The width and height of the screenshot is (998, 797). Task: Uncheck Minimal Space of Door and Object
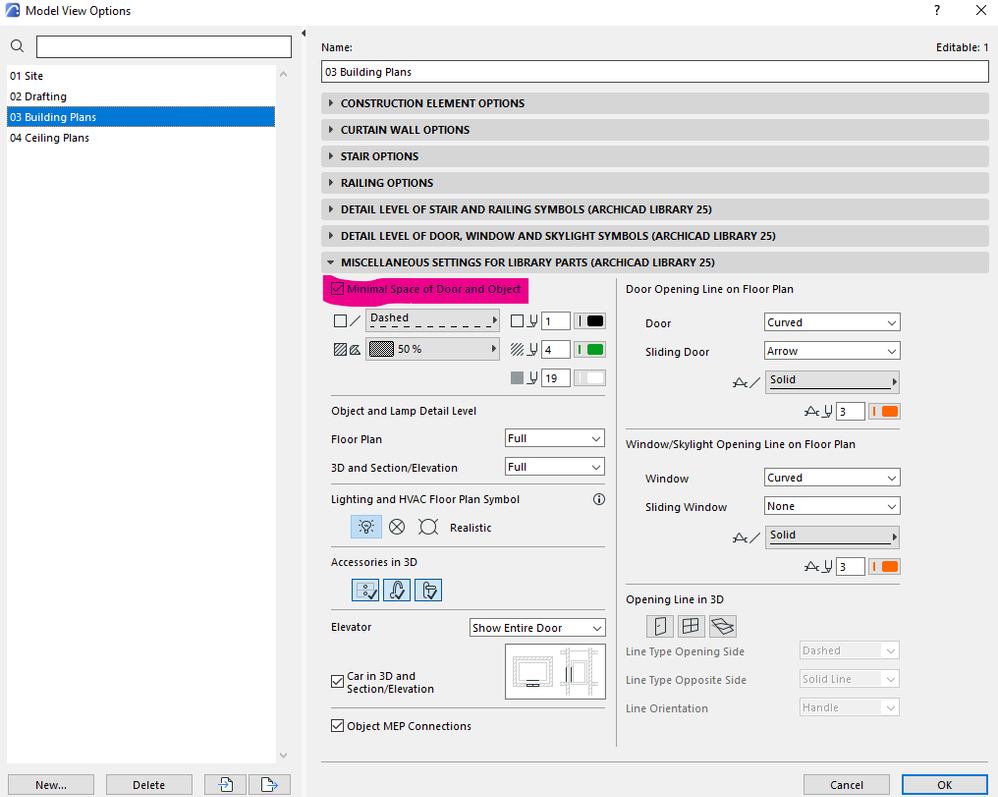[x=337, y=289]
